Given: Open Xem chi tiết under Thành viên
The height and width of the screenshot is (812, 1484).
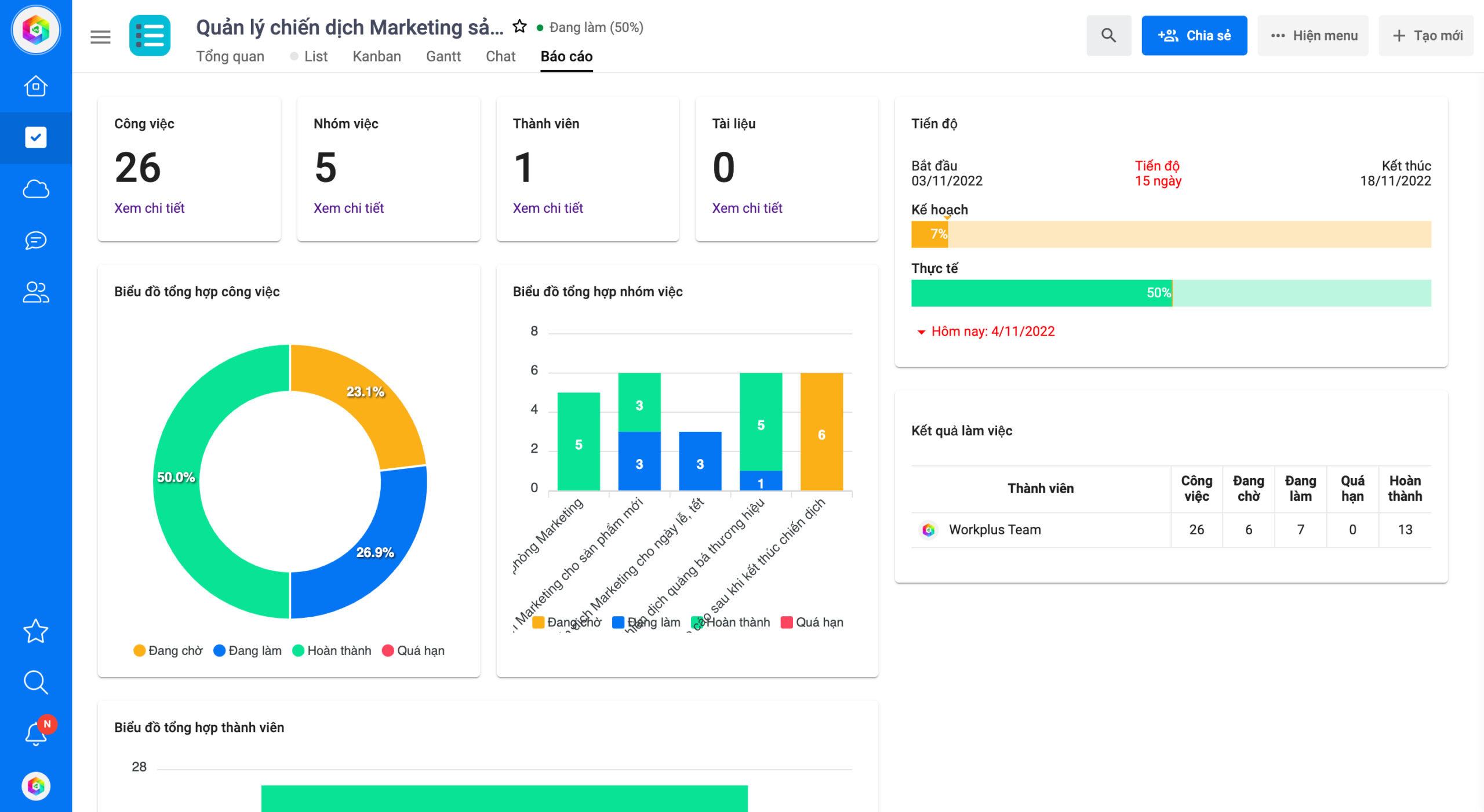Looking at the screenshot, I should click(548, 208).
